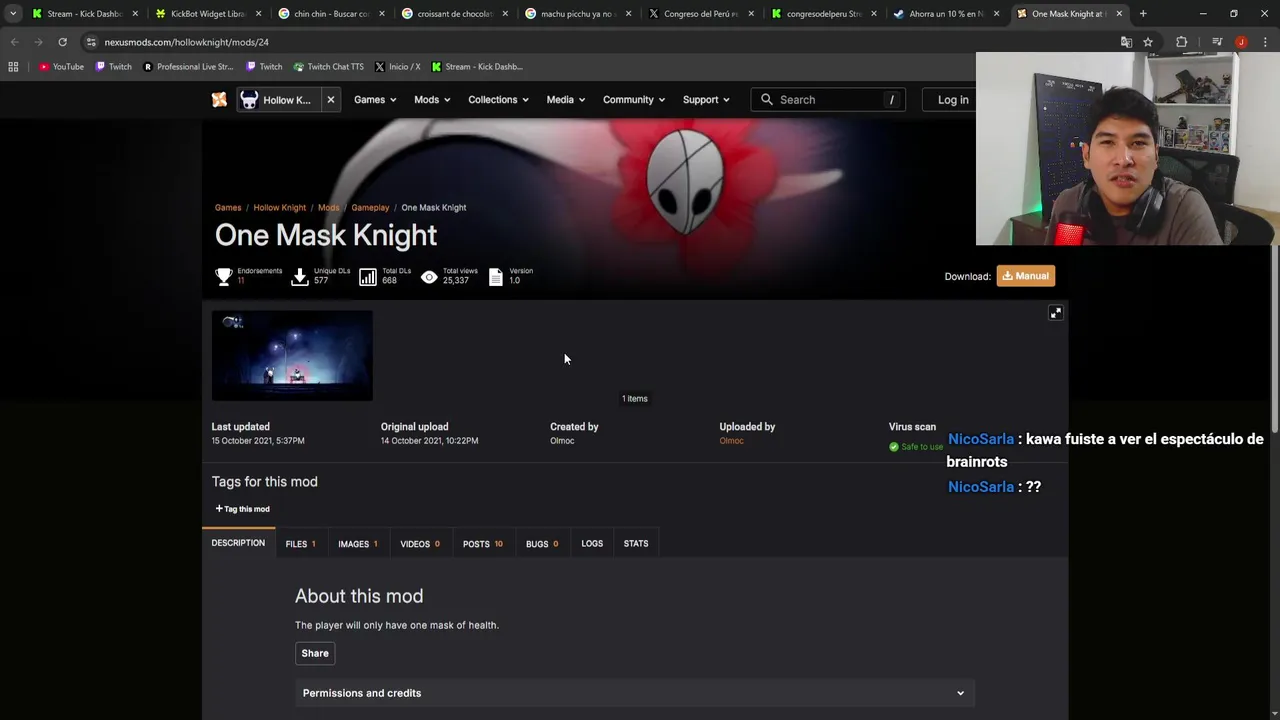This screenshot has width=1280, height=720.
Task: Open Professional Live Str... bookmark
Action: [188, 67]
